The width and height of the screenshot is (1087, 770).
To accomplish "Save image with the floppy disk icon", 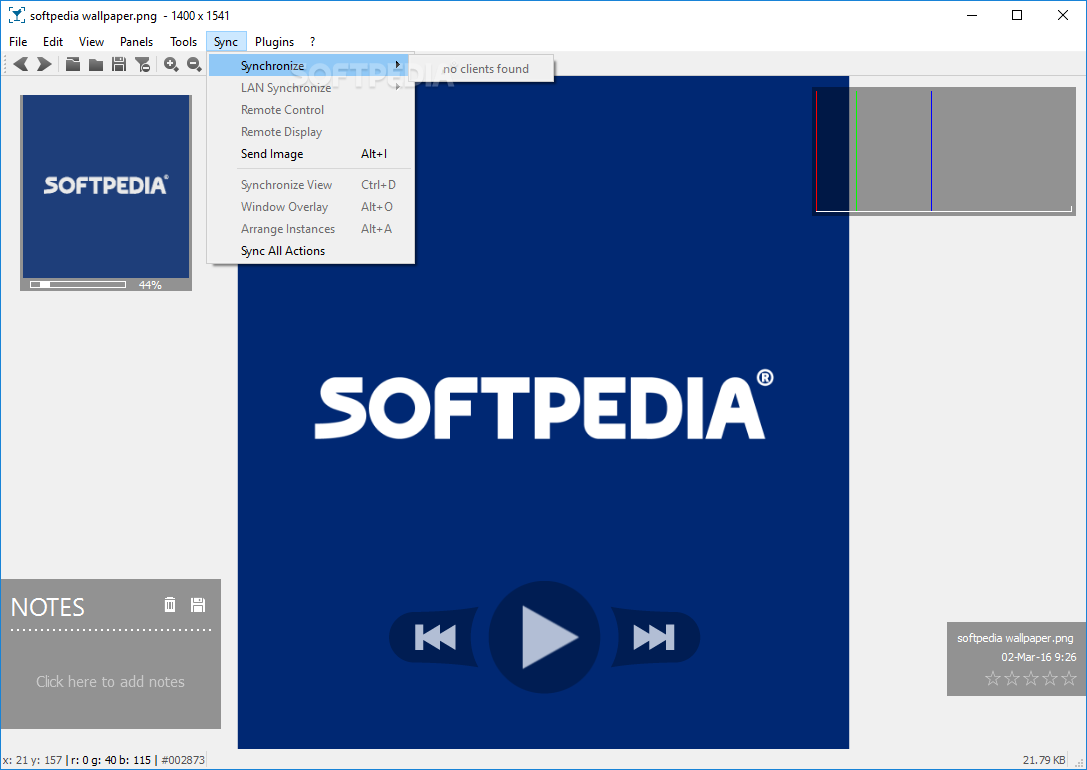I will point(119,64).
